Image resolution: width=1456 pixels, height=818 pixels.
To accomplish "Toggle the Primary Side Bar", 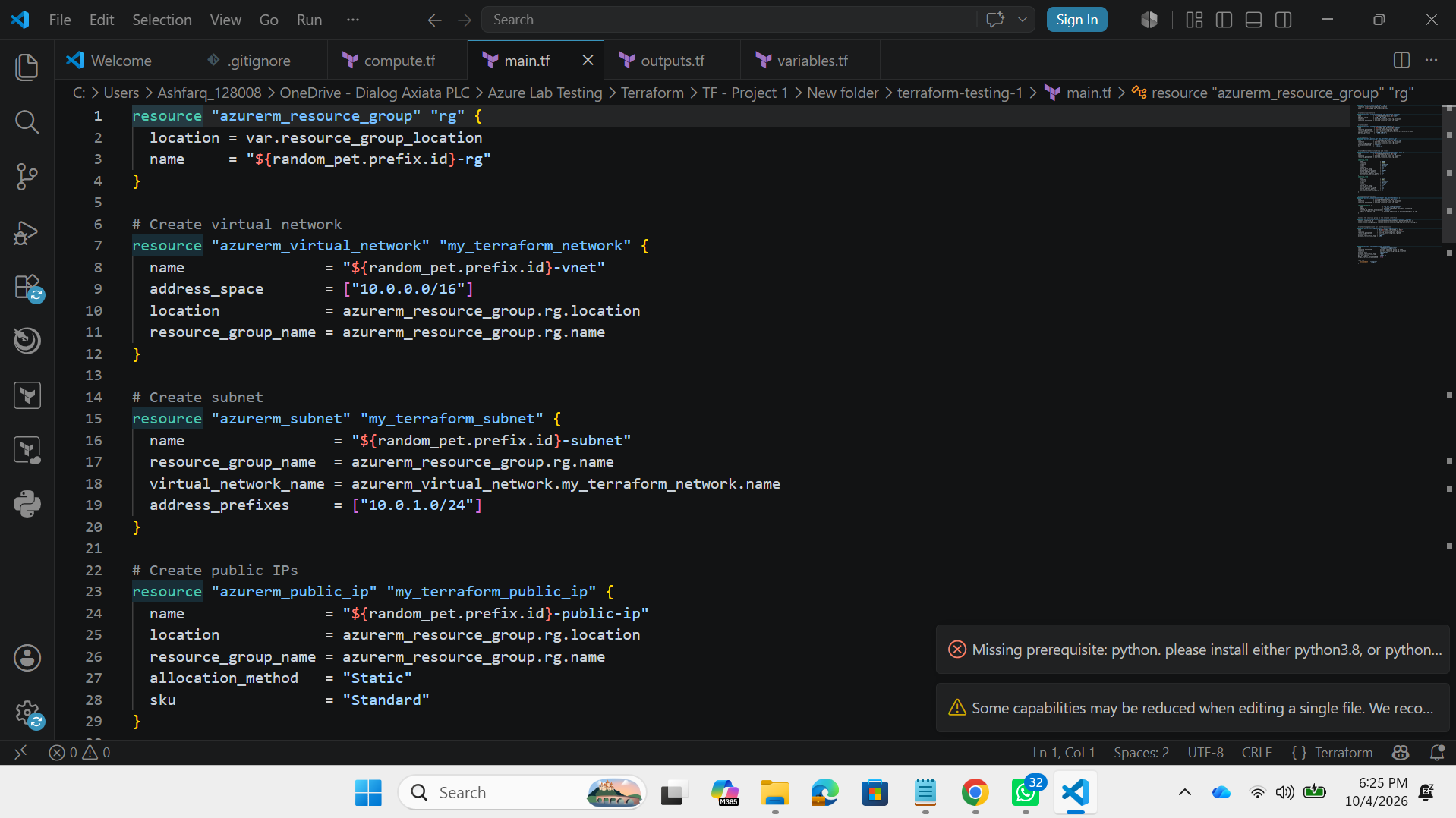I will tap(1224, 20).
